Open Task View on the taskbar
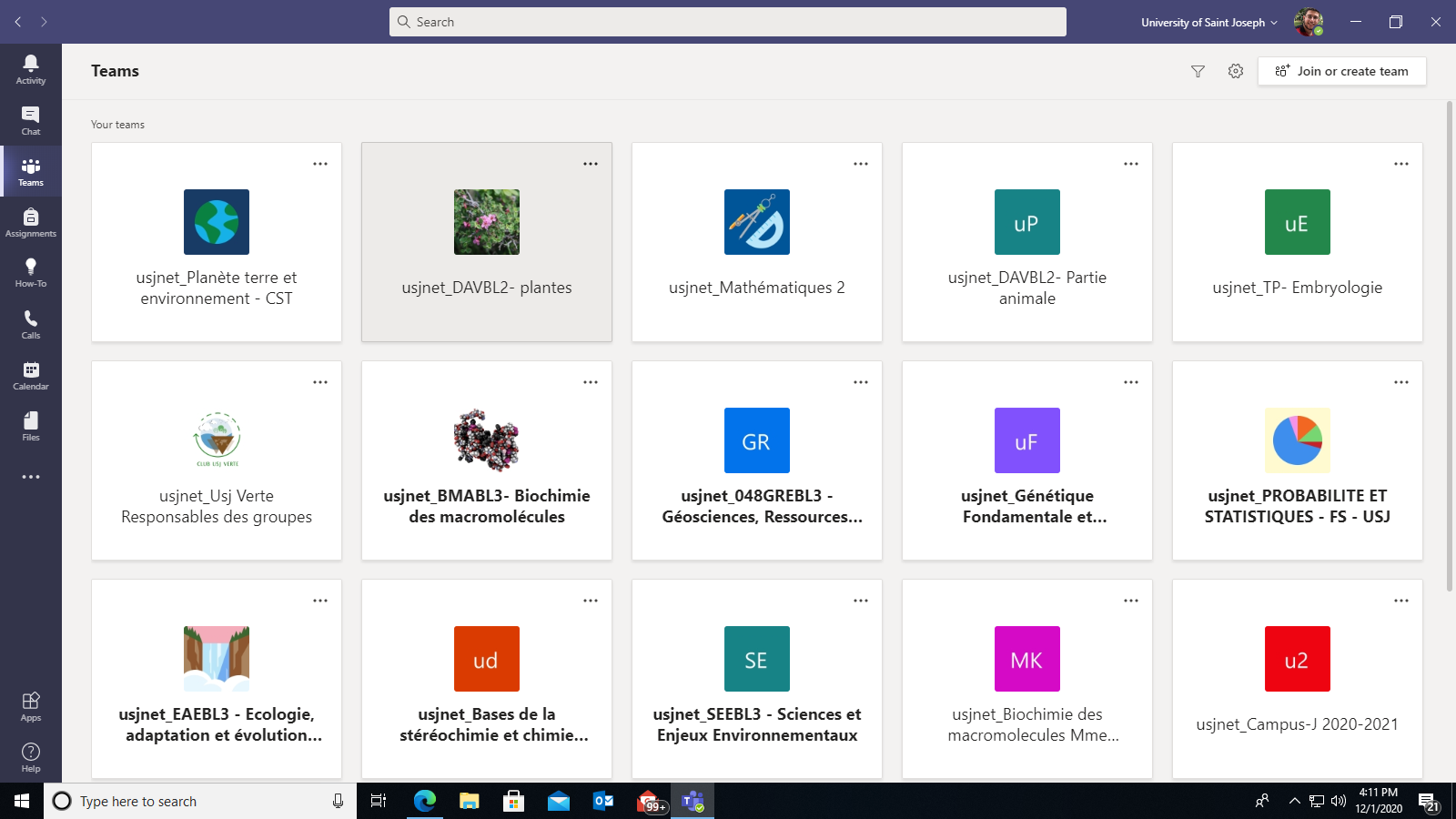 click(379, 801)
